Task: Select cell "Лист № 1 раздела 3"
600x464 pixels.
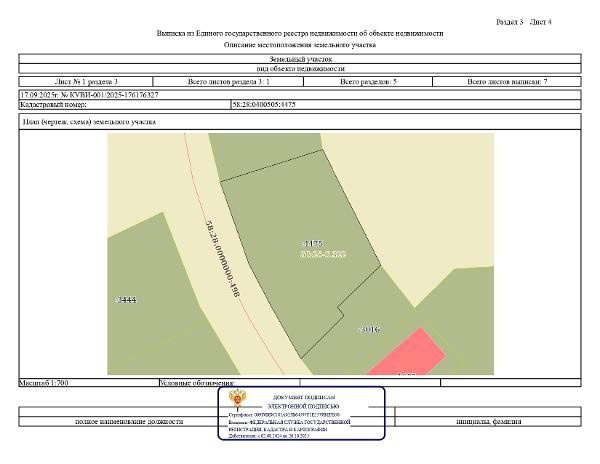Action: (86, 81)
